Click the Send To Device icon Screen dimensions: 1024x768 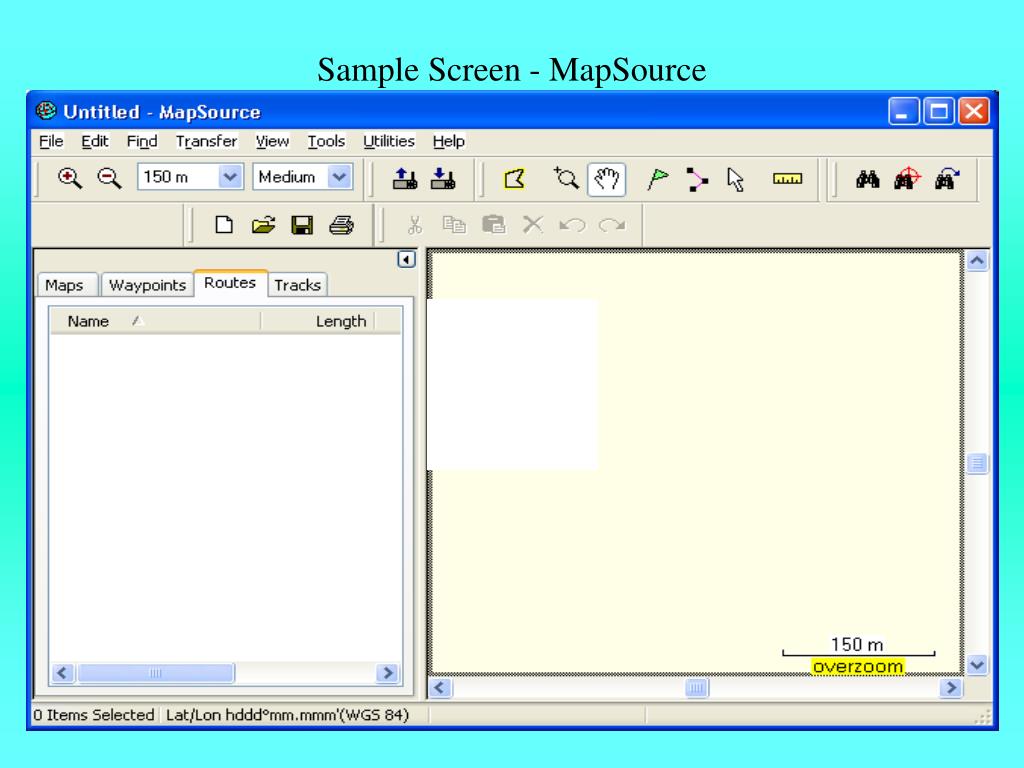tap(405, 178)
